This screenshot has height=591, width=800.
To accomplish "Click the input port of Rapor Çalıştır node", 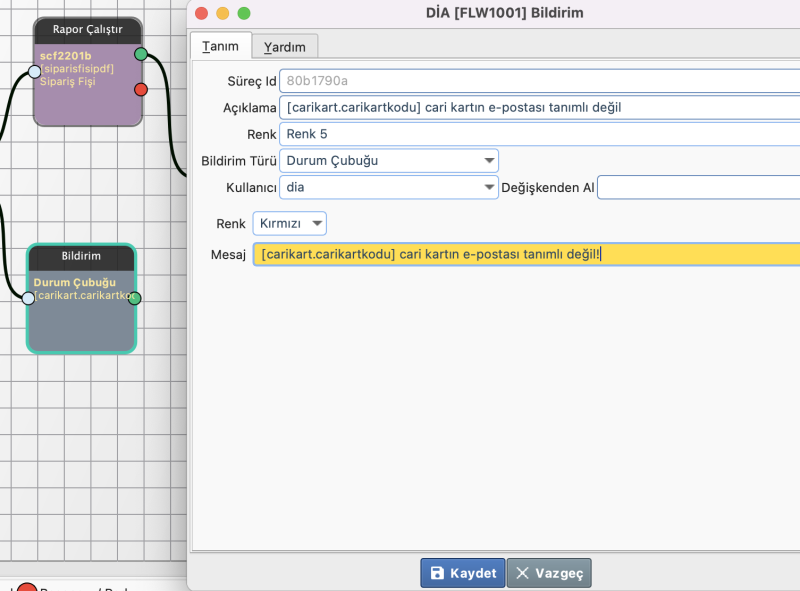I will 34,71.
